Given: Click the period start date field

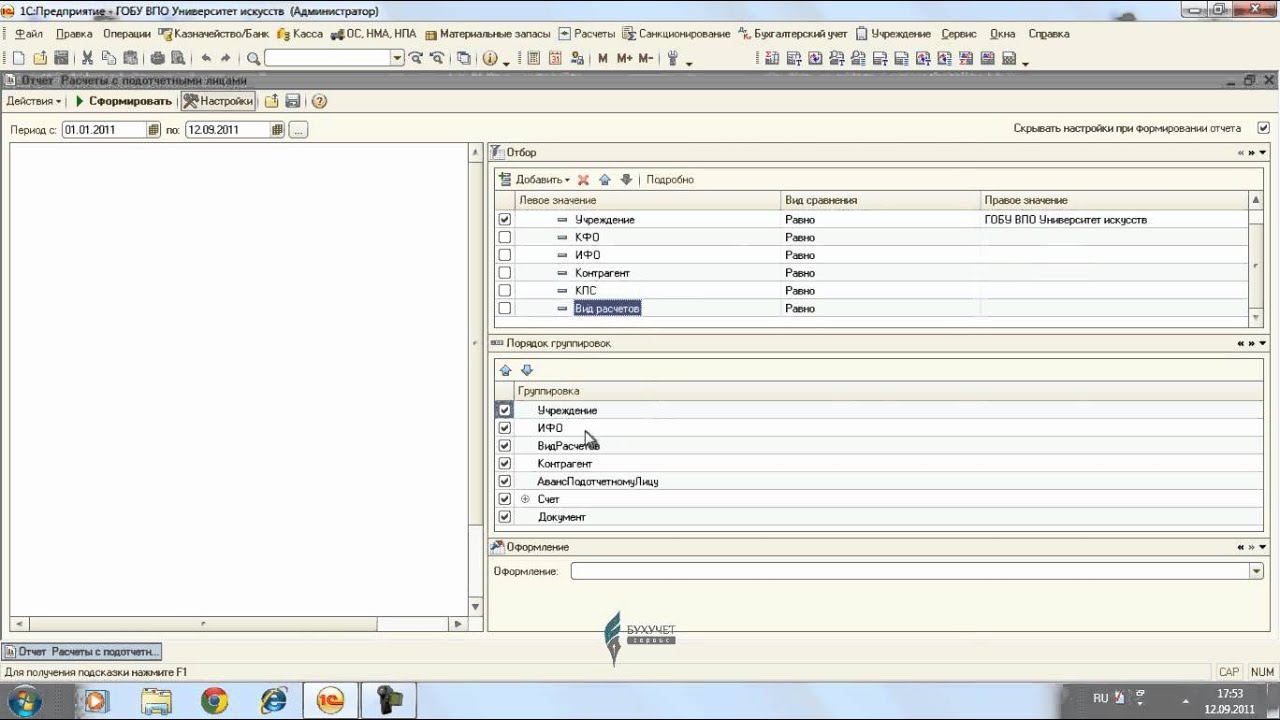Looking at the screenshot, I should [104, 130].
